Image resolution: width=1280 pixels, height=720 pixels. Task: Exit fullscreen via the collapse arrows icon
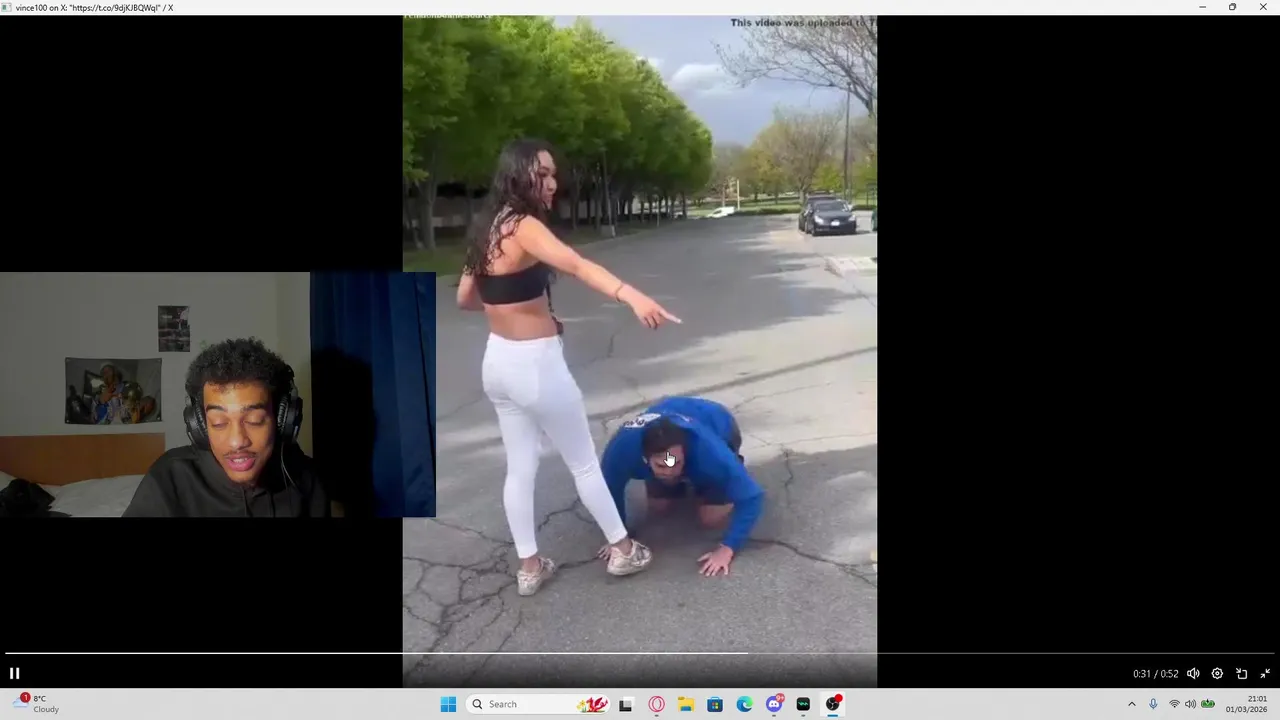tap(1265, 674)
